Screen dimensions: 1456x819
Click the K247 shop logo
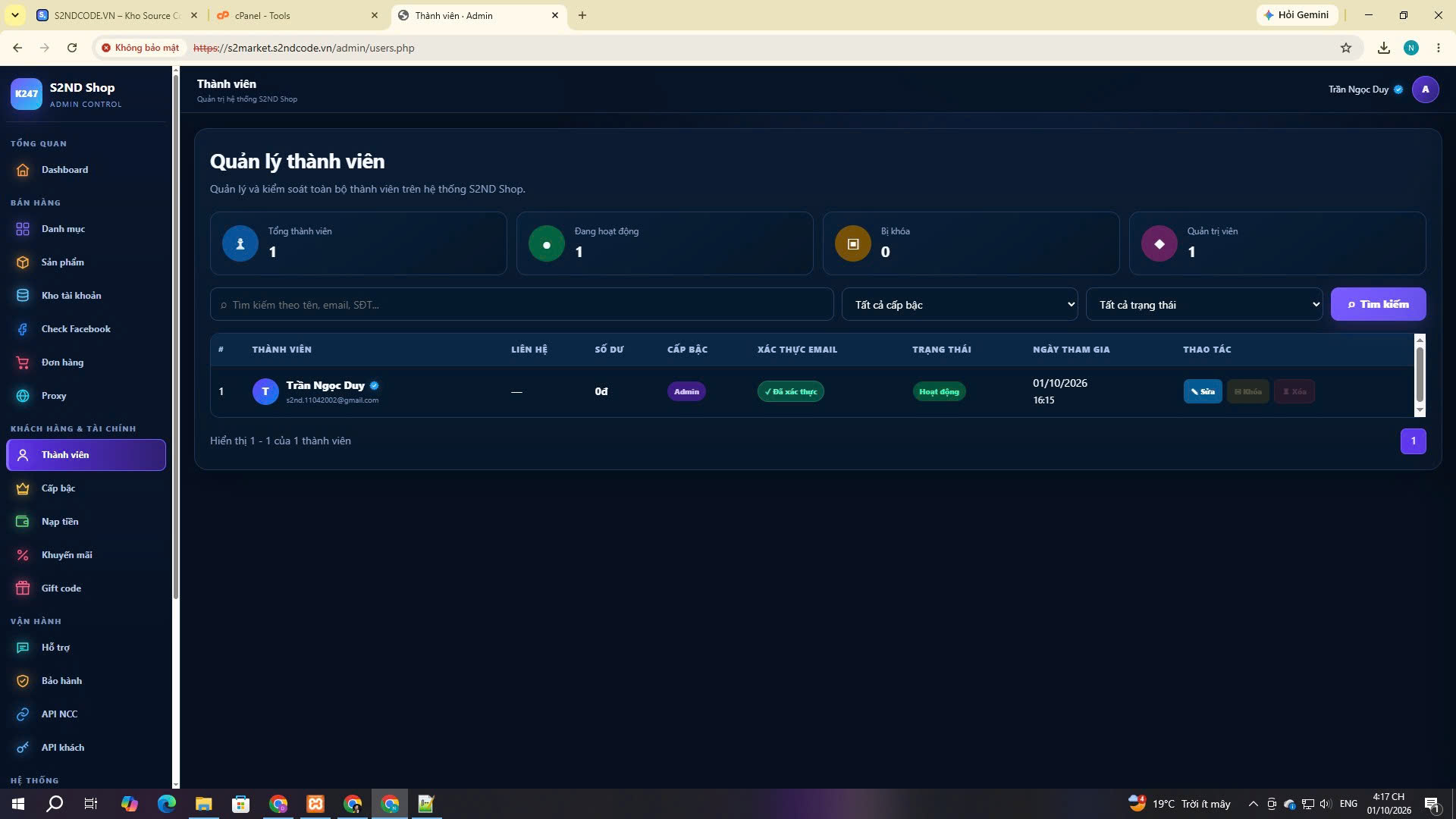tap(27, 94)
